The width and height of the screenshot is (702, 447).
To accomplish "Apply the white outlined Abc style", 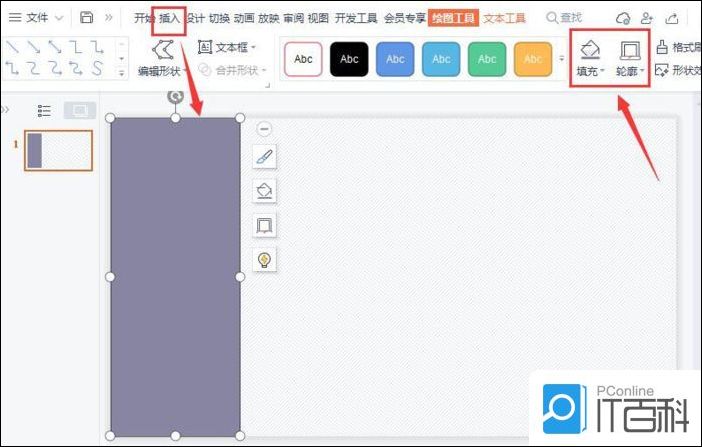I will click(x=303, y=59).
